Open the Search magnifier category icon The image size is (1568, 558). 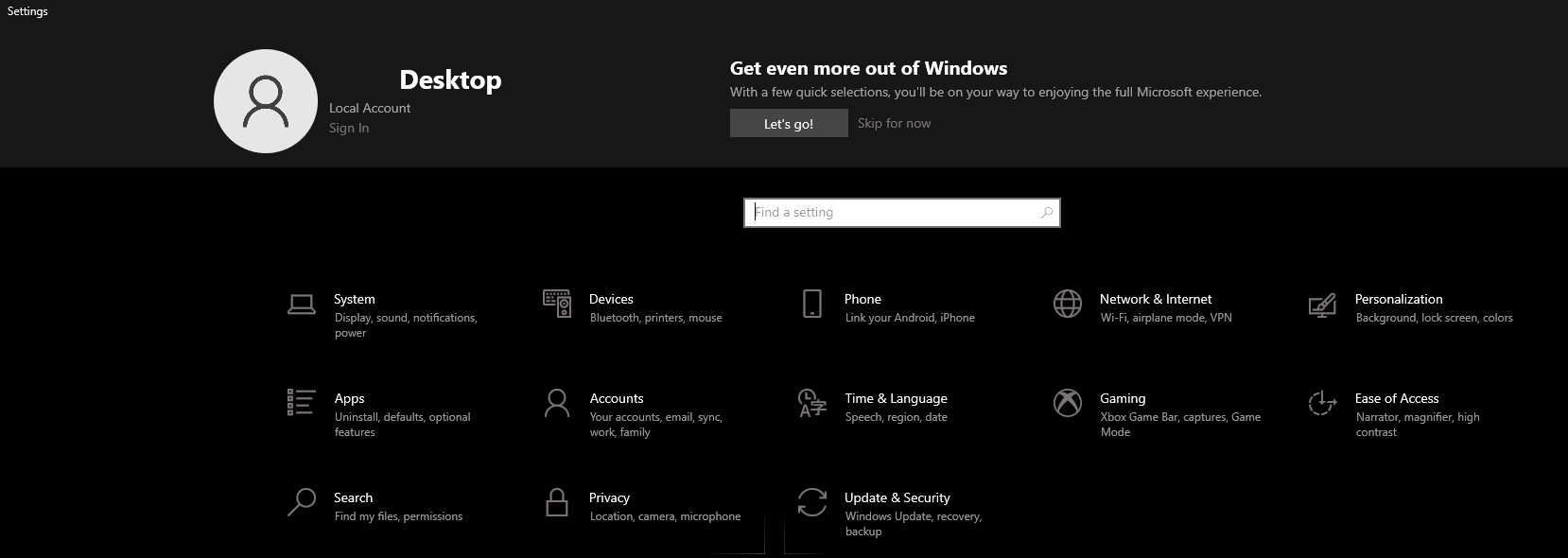click(302, 502)
